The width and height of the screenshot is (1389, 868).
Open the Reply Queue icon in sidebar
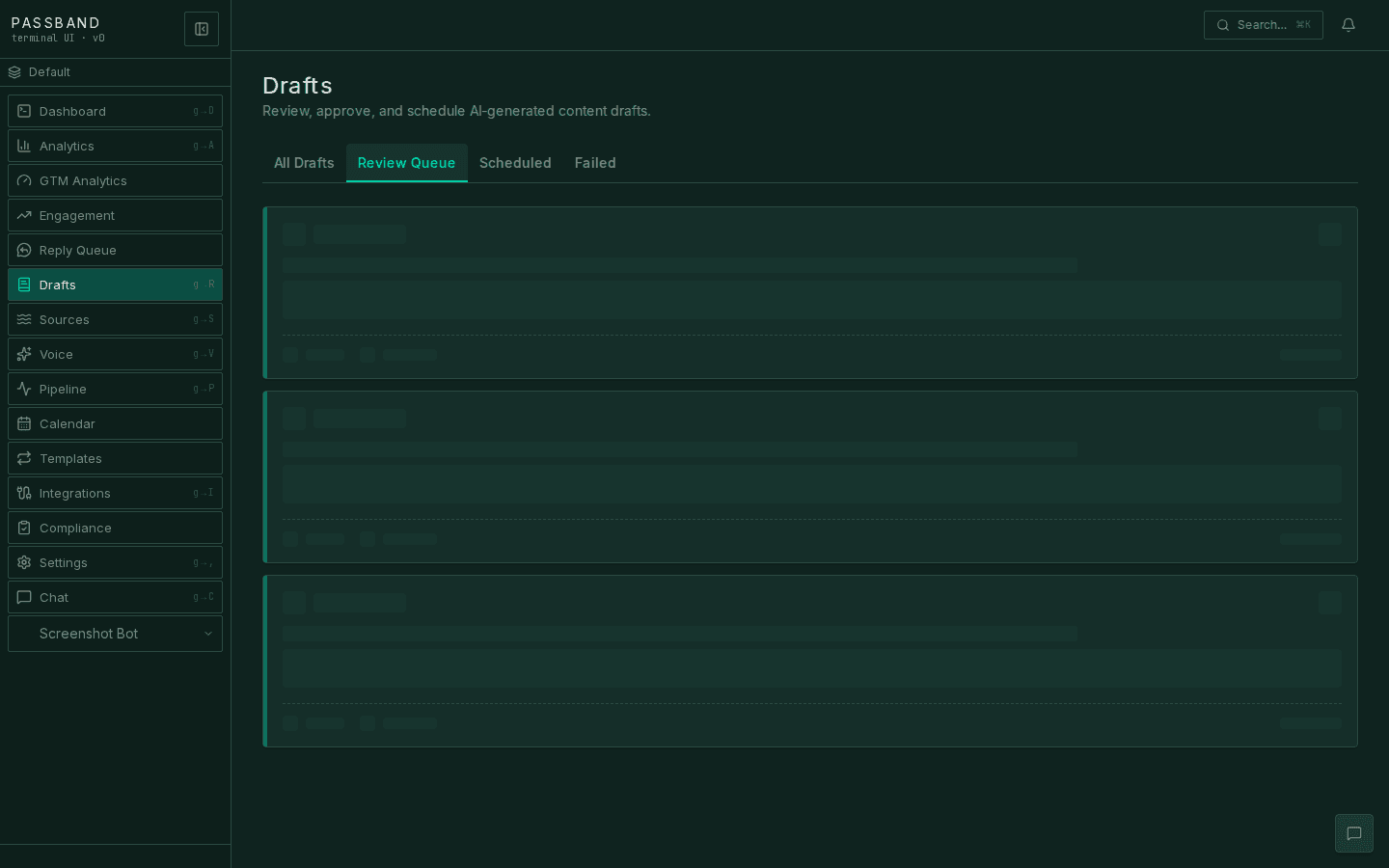pos(23,250)
